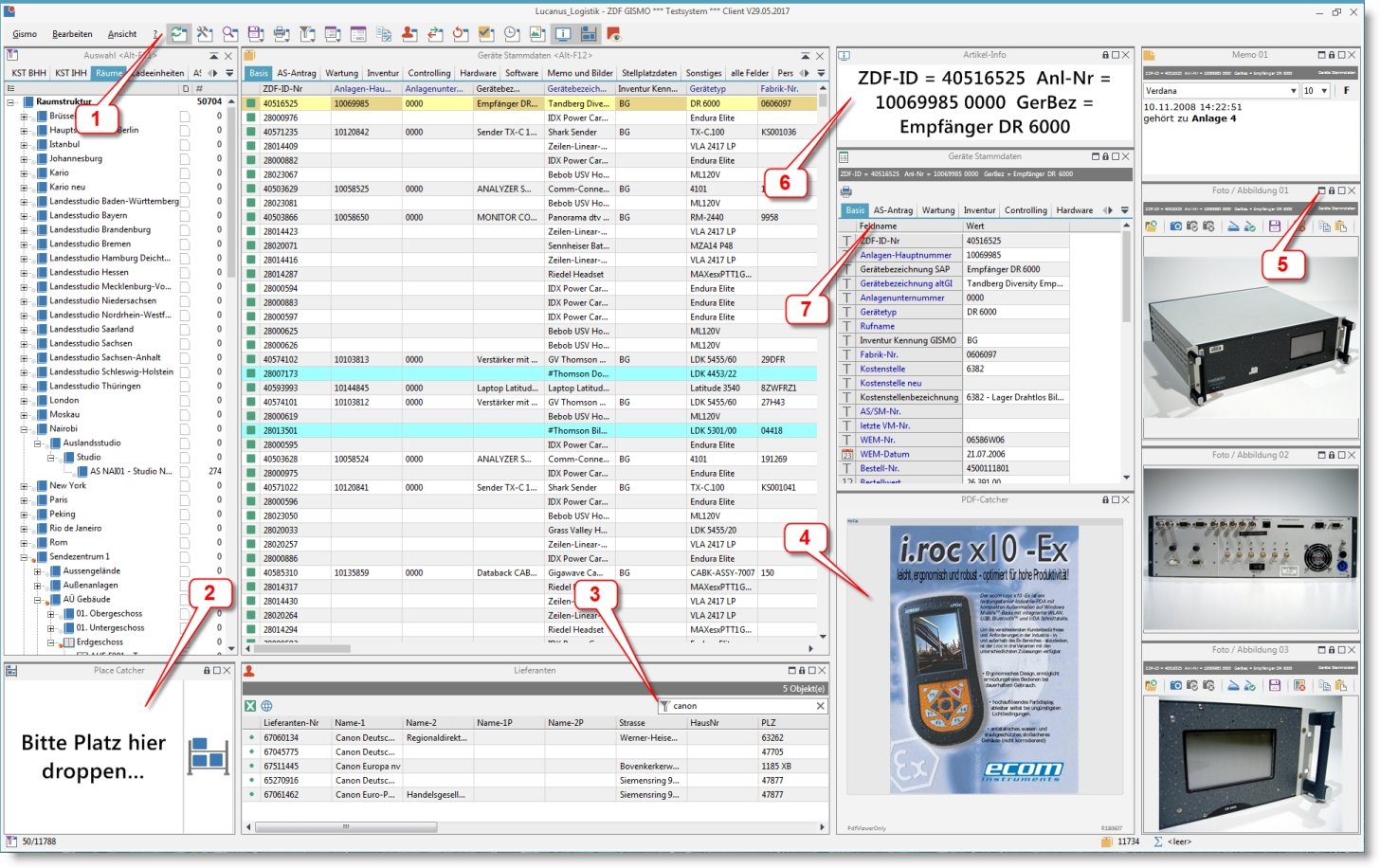Click the green refresh icon in main toolbar
This screenshot has height=868, width=1380.
tap(179, 34)
